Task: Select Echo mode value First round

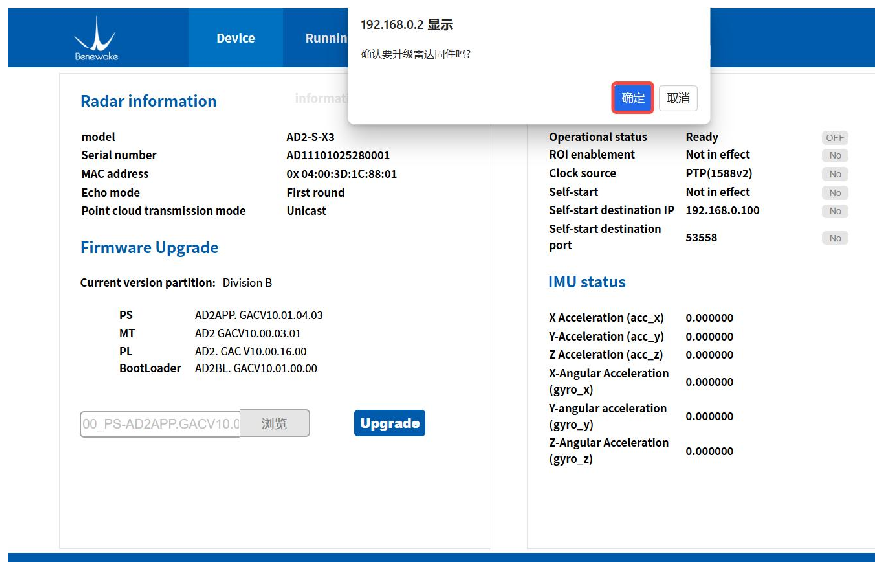Action: coord(316,193)
